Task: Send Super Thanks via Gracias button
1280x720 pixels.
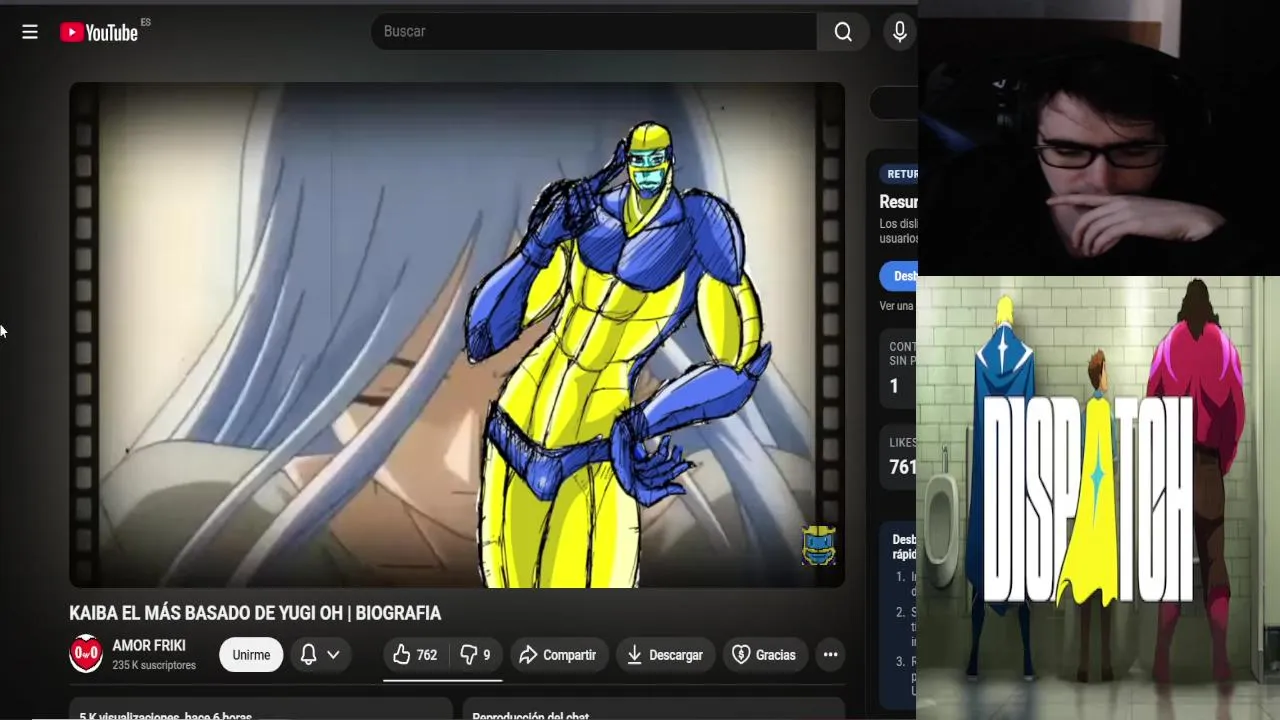Action: [x=765, y=655]
